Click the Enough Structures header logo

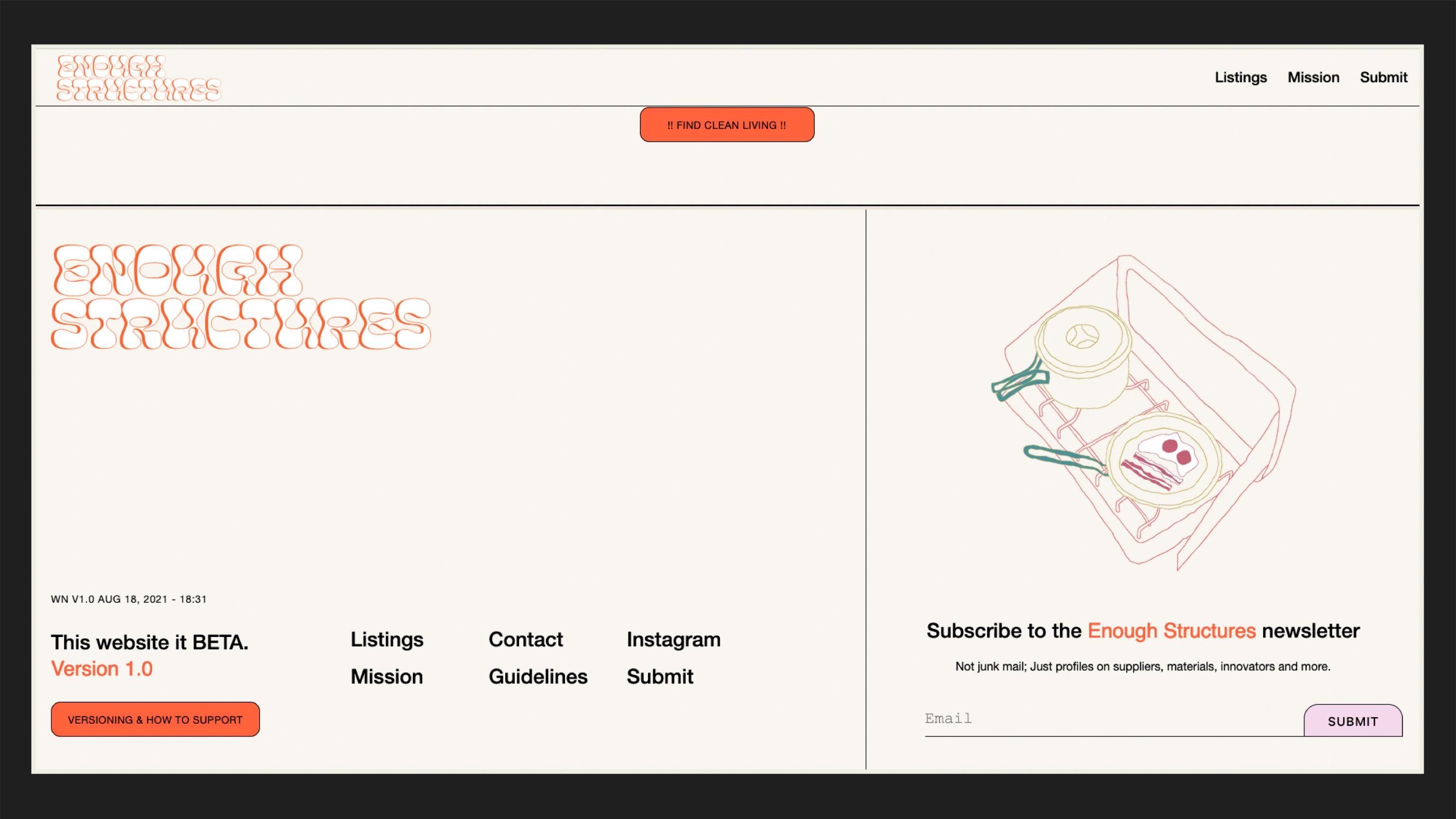pos(138,78)
